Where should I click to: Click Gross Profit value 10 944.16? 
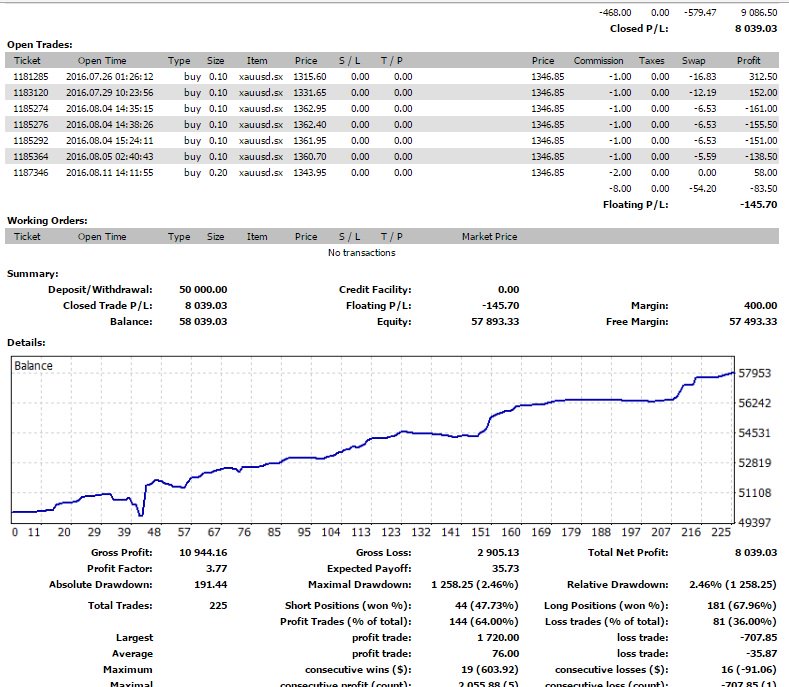(x=203, y=553)
